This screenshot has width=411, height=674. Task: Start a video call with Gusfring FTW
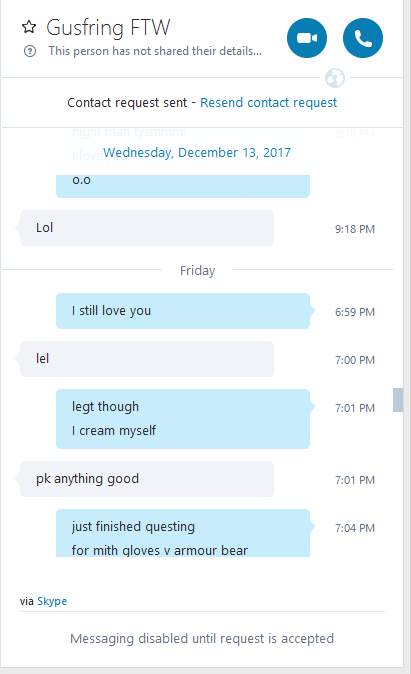click(x=307, y=38)
